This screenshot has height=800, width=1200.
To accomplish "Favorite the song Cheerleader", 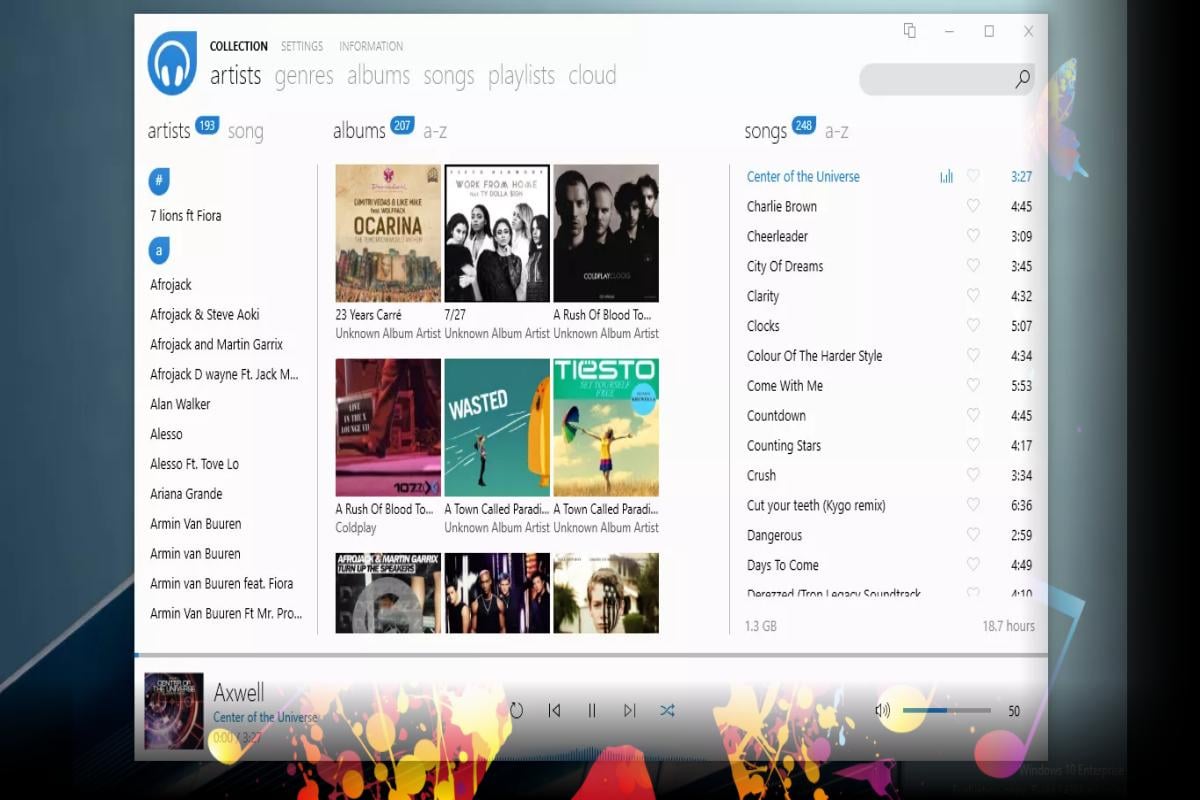I will click(x=973, y=236).
